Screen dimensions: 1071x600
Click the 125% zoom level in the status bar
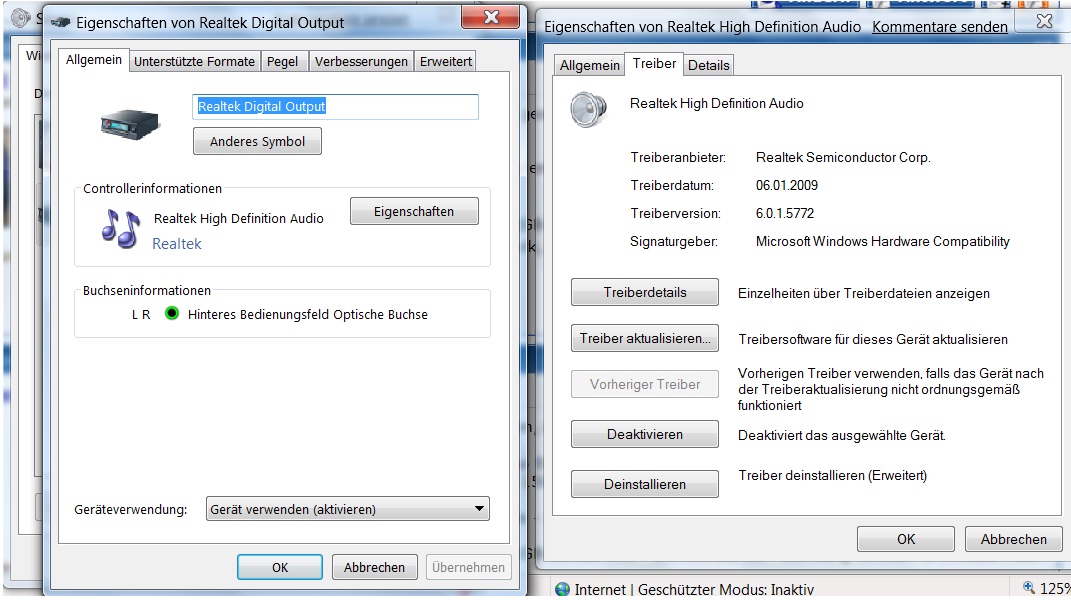1055,588
